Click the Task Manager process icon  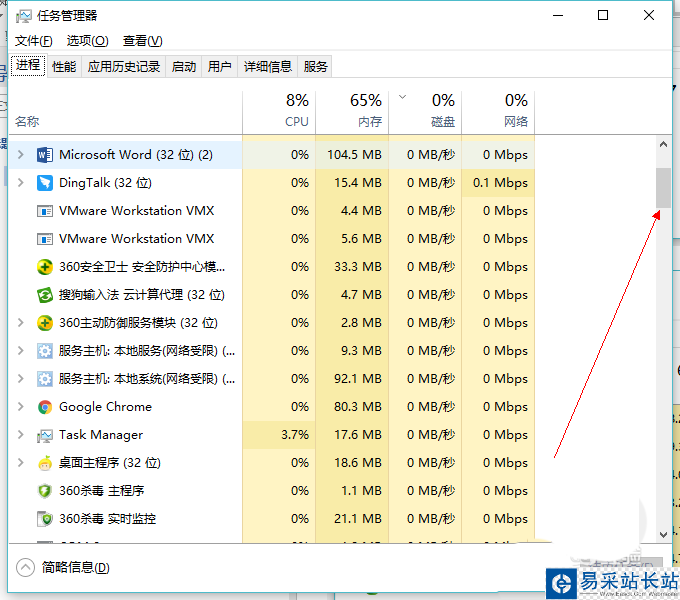45,435
